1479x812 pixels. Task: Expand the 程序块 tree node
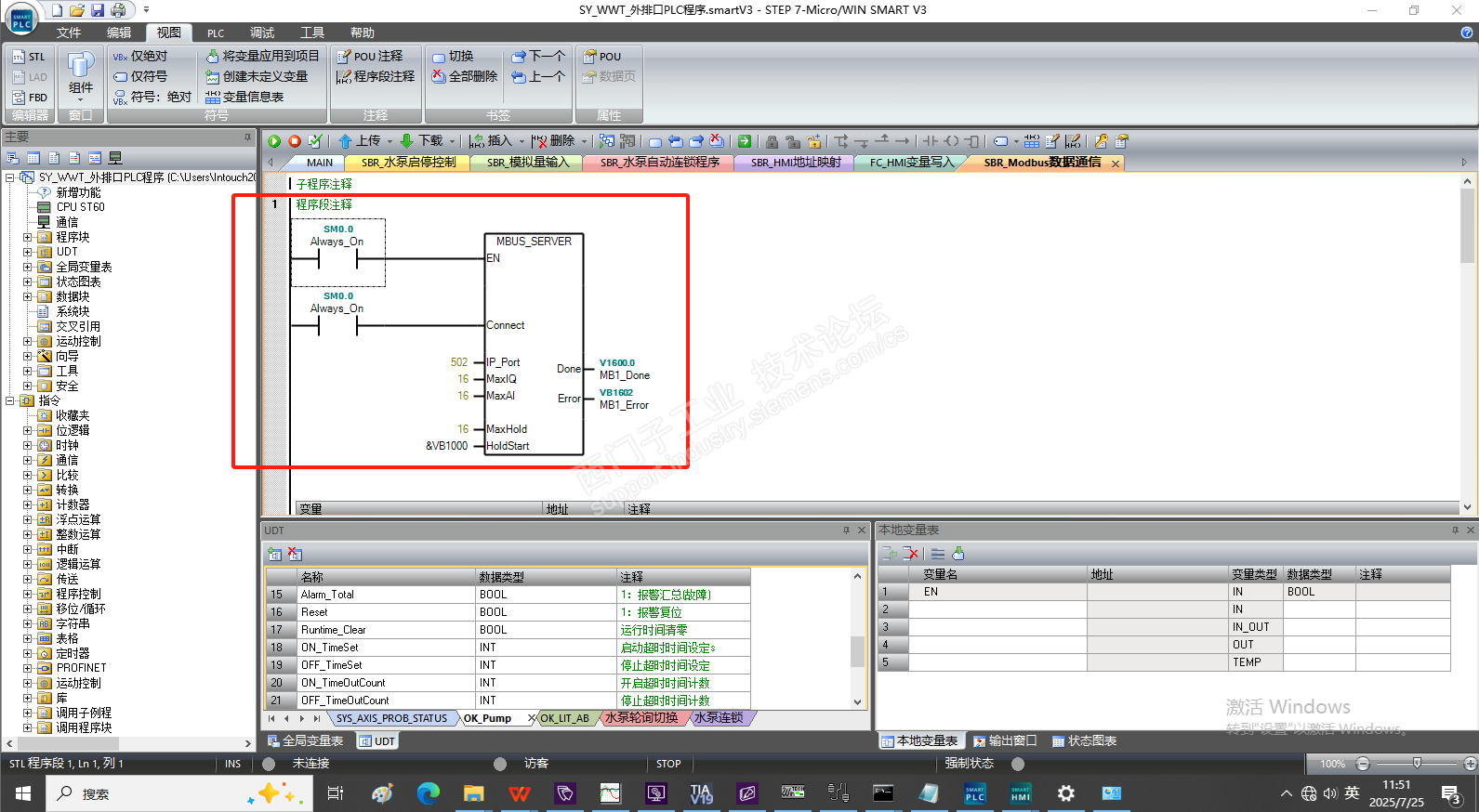pyautogui.click(x=28, y=237)
